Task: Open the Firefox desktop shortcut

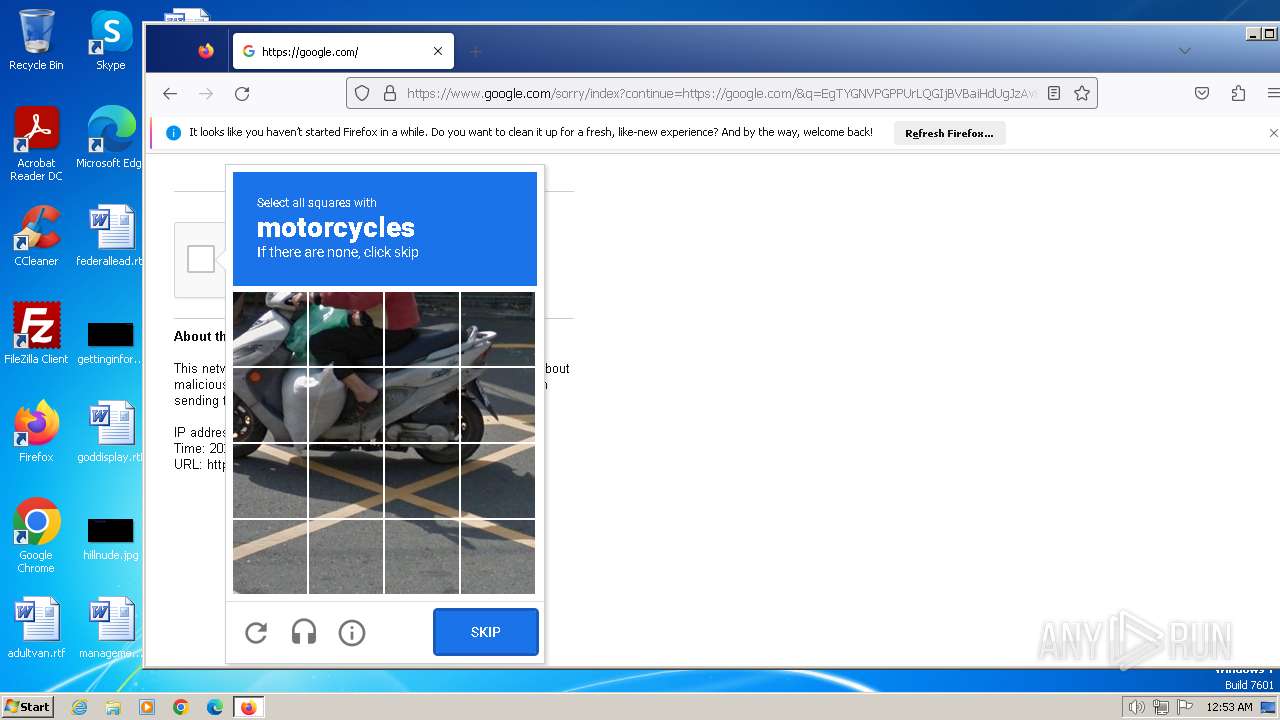Action: pyautogui.click(x=36, y=432)
